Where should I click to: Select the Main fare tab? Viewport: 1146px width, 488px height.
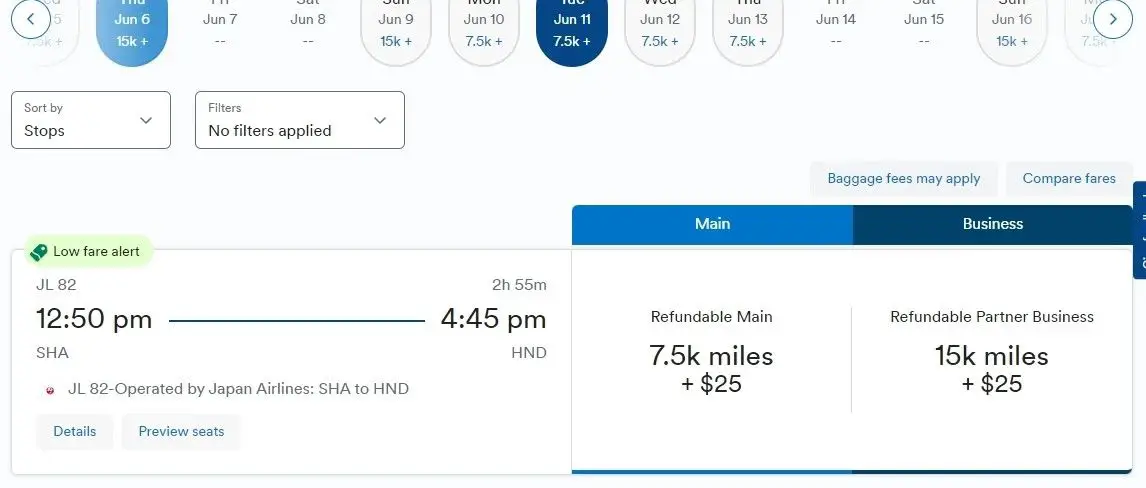pyautogui.click(x=712, y=224)
